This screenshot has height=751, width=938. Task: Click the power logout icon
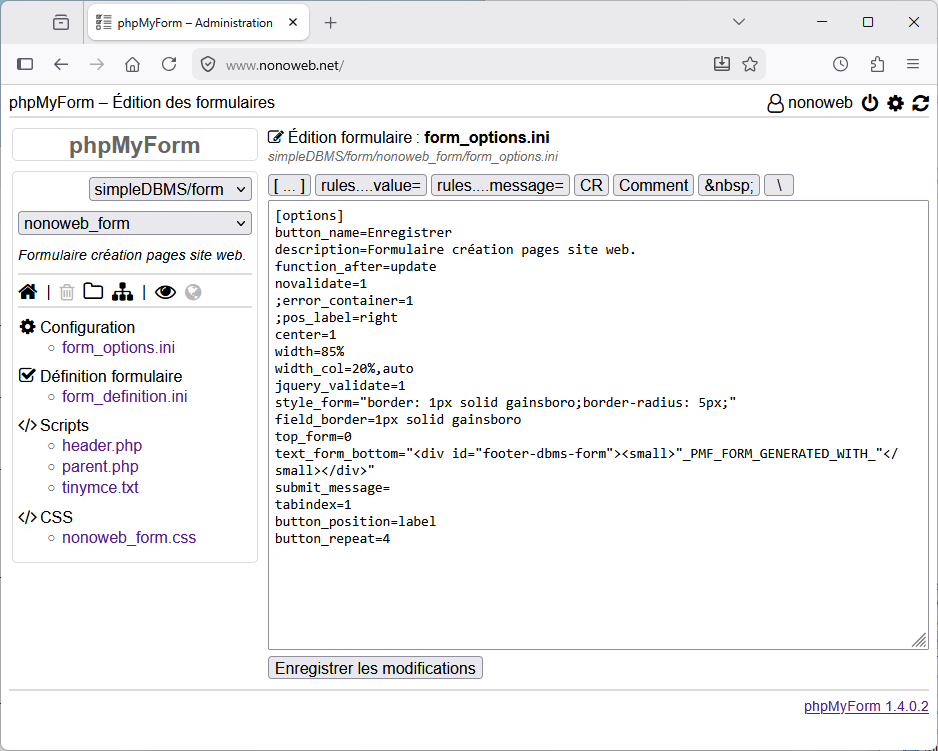click(x=870, y=103)
